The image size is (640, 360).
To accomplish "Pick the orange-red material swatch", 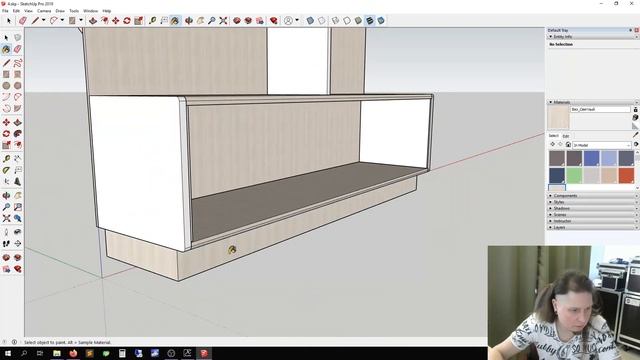I will (626, 176).
